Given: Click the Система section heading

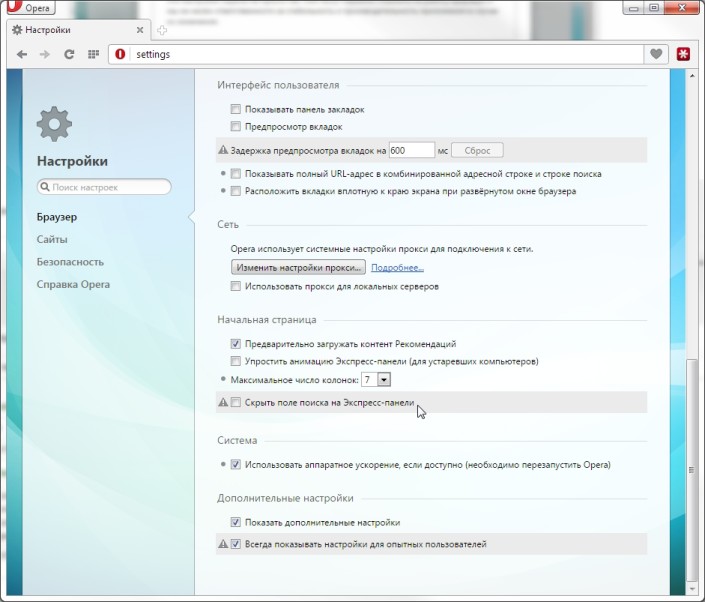Looking at the screenshot, I should point(237,440).
